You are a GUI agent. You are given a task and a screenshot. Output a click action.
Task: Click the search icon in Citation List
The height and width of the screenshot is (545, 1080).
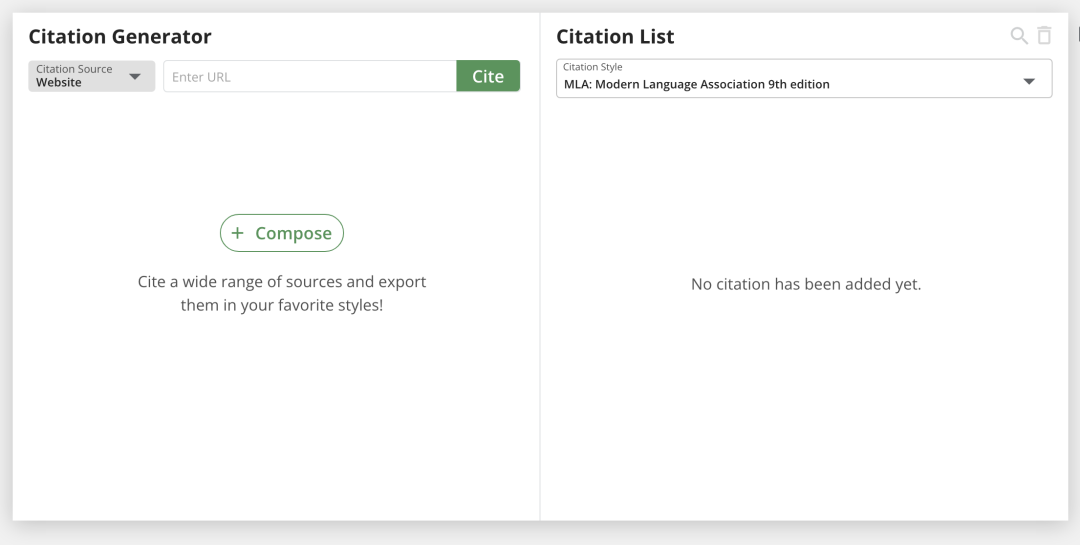tap(1019, 36)
